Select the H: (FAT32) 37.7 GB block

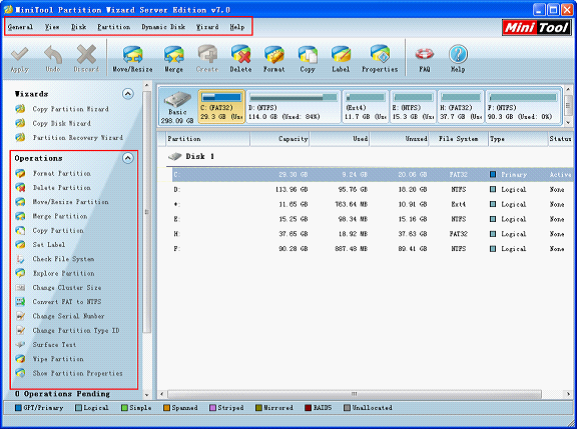(x=461, y=107)
